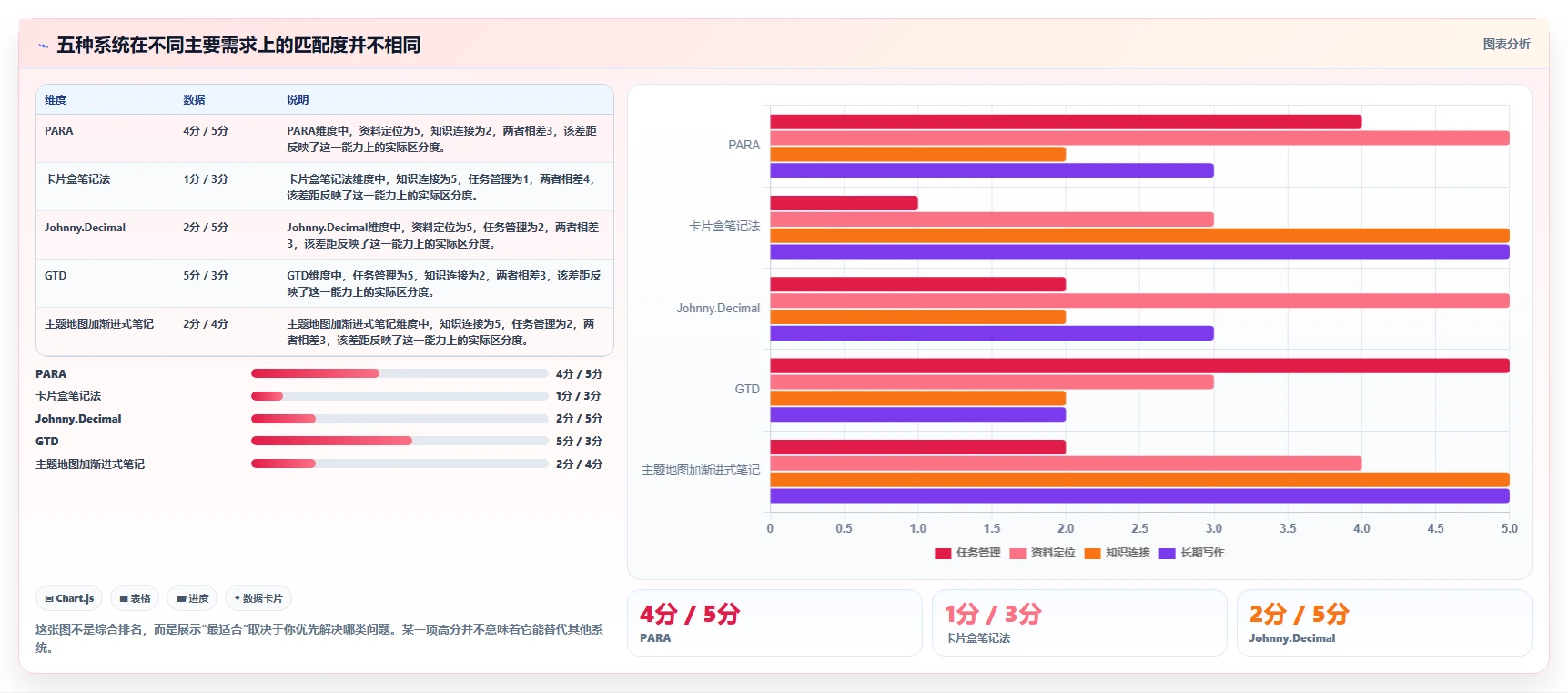
Task: Click the 主题地图加渐进式笔记 progress bar
Action: click(x=400, y=464)
